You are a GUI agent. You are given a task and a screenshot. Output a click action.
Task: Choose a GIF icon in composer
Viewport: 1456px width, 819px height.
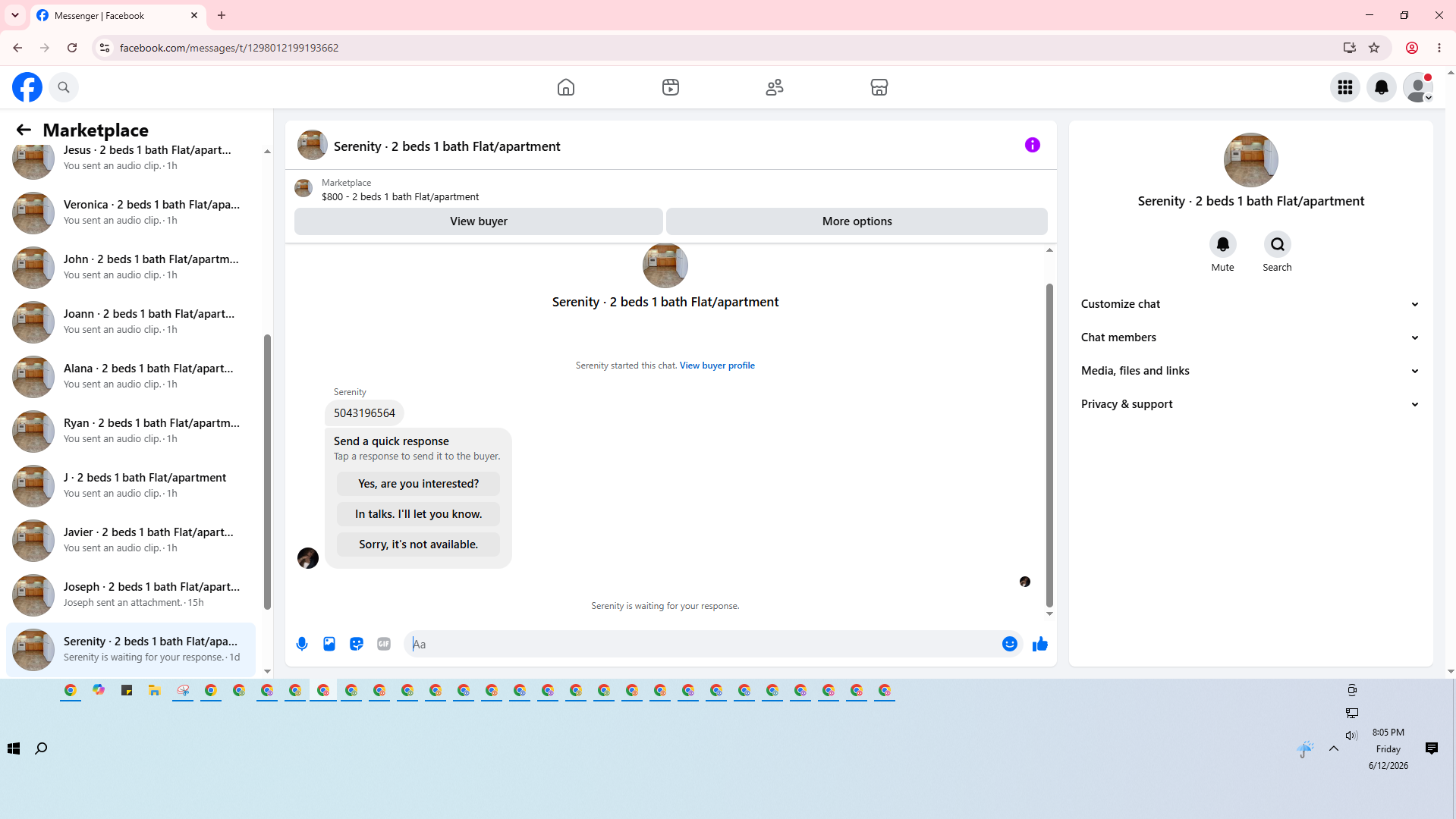tap(384, 644)
